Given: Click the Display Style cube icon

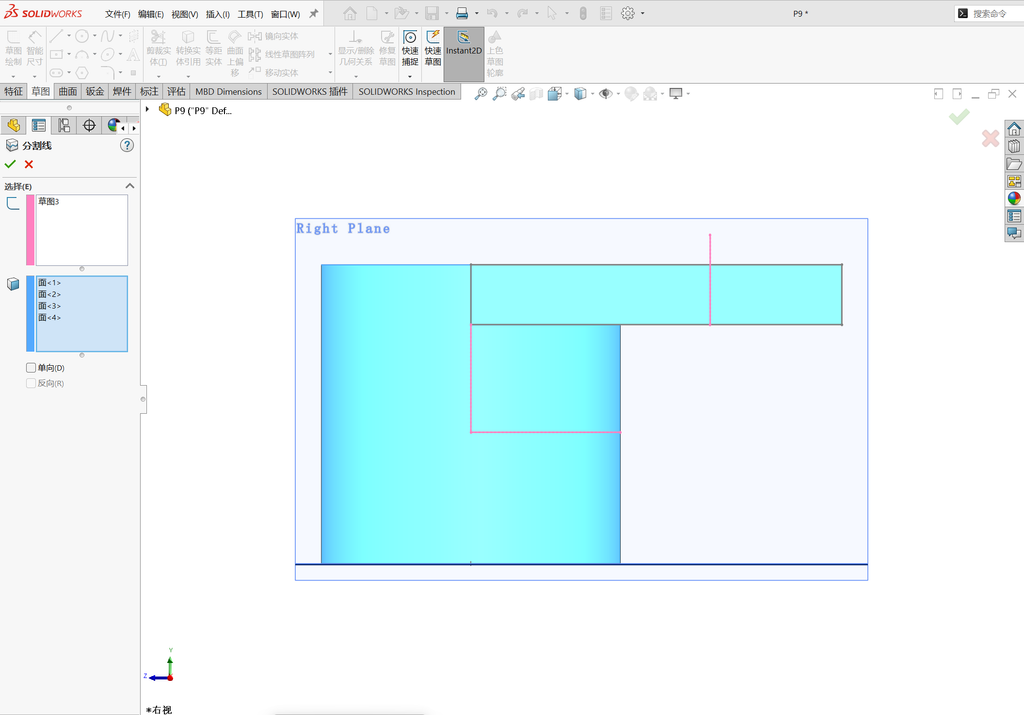Looking at the screenshot, I should point(580,94).
